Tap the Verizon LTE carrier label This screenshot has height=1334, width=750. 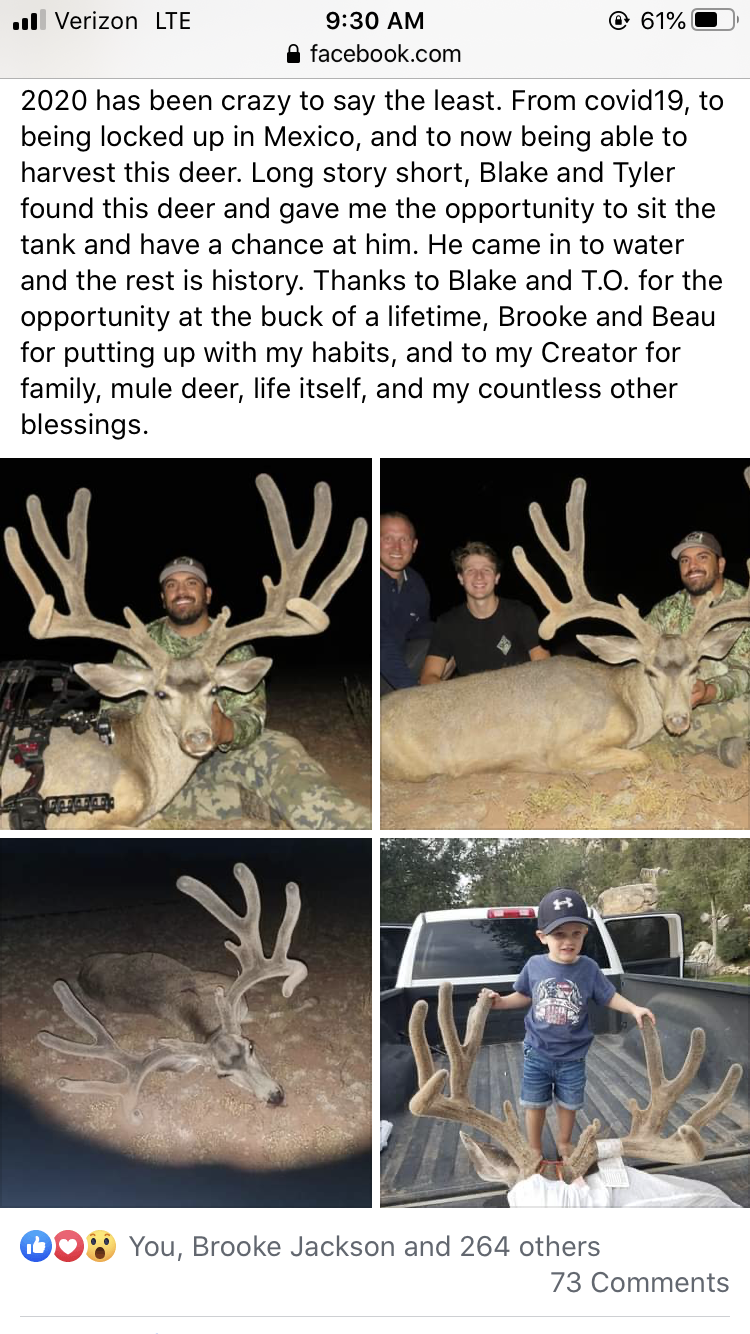pyautogui.click(x=123, y=20)
